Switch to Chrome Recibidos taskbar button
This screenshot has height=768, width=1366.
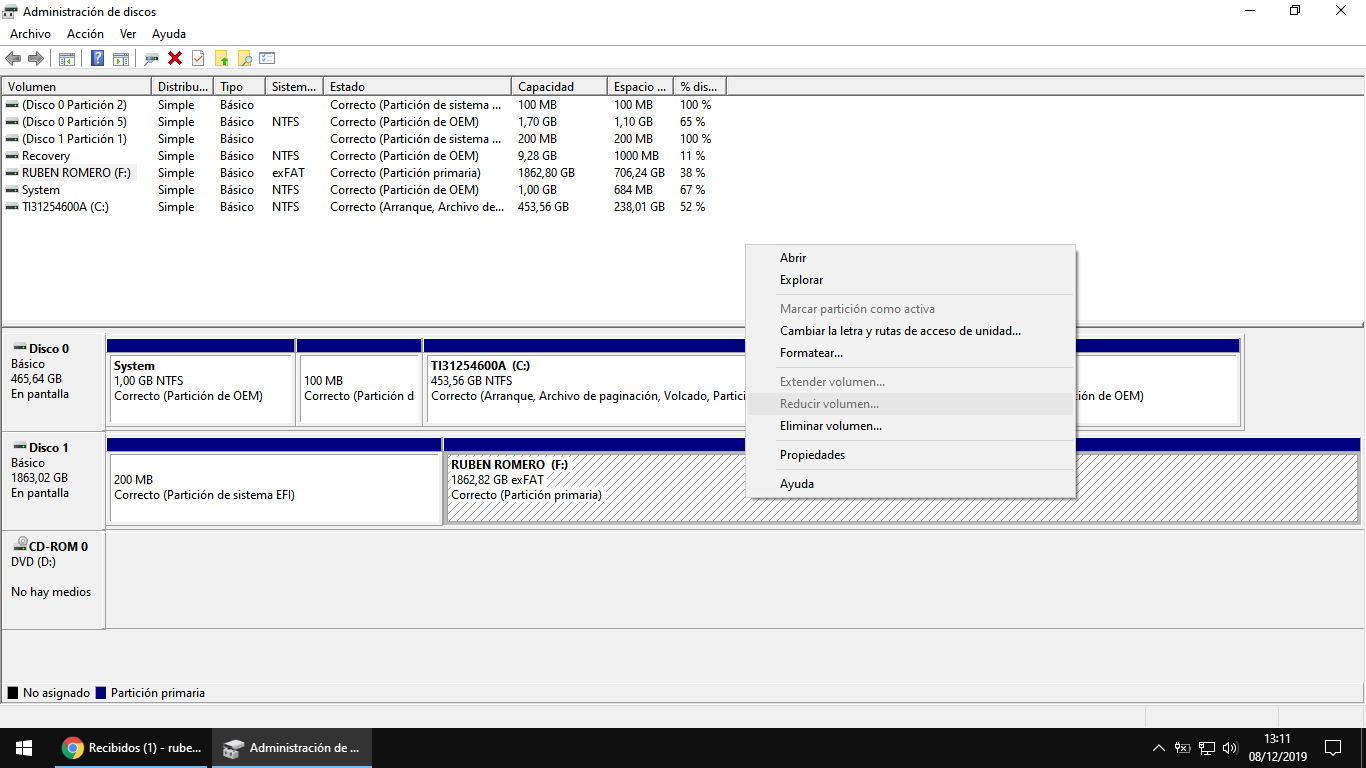(130, 748)
